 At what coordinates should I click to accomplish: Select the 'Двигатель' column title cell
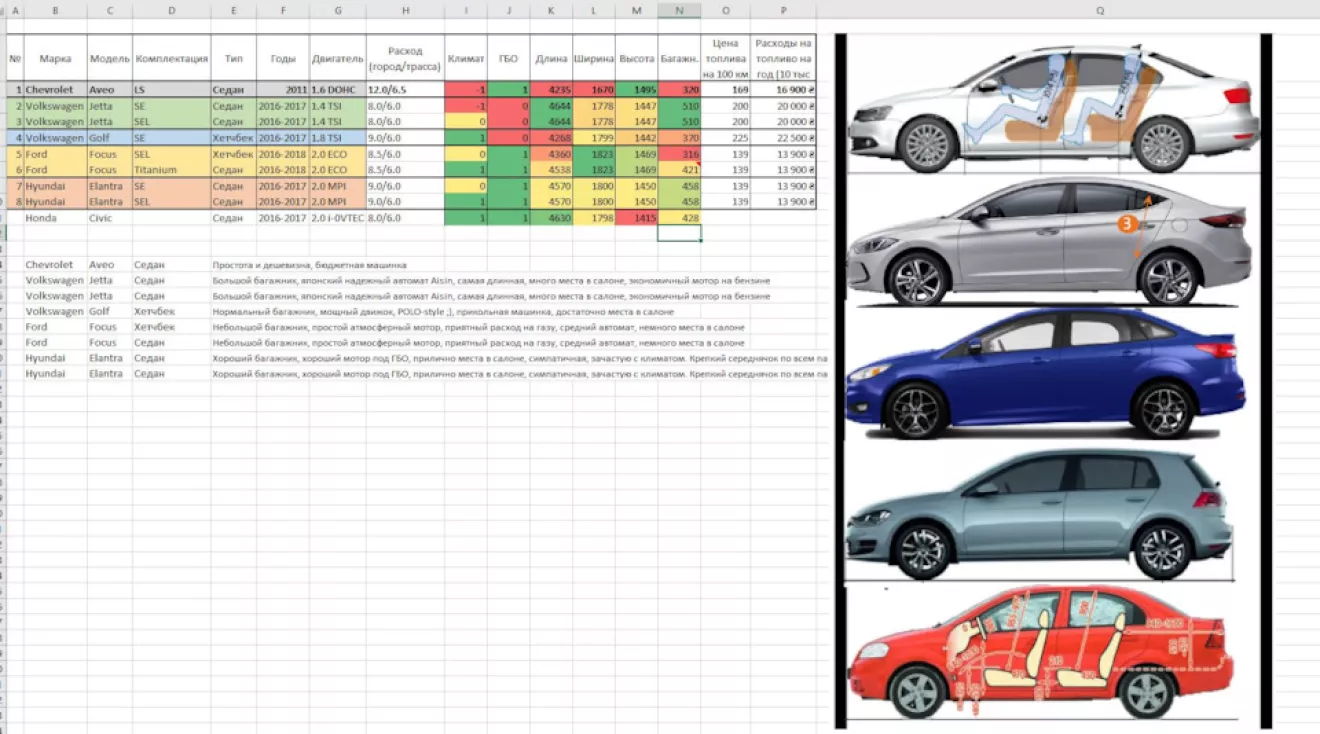(337, 59)
